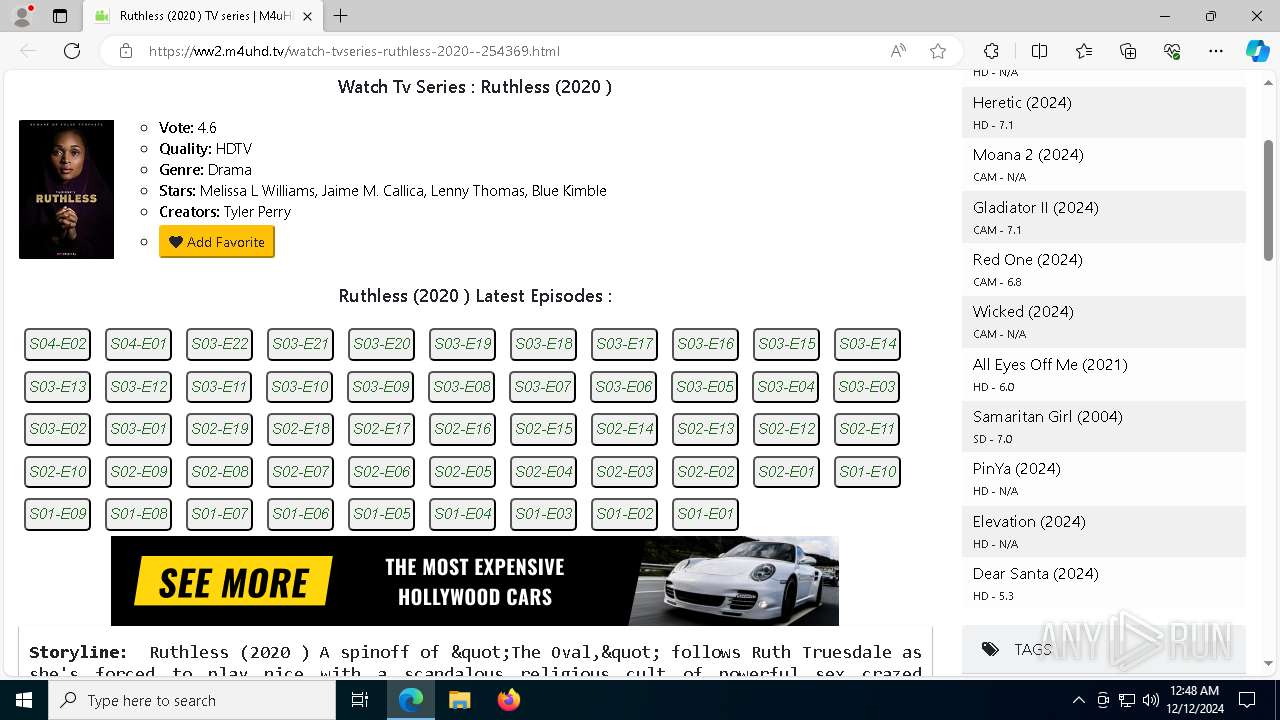Image resolution: width=1280 pixels, height=720 pixels.
Task: Open the Collections icon
Action: 1128,51
